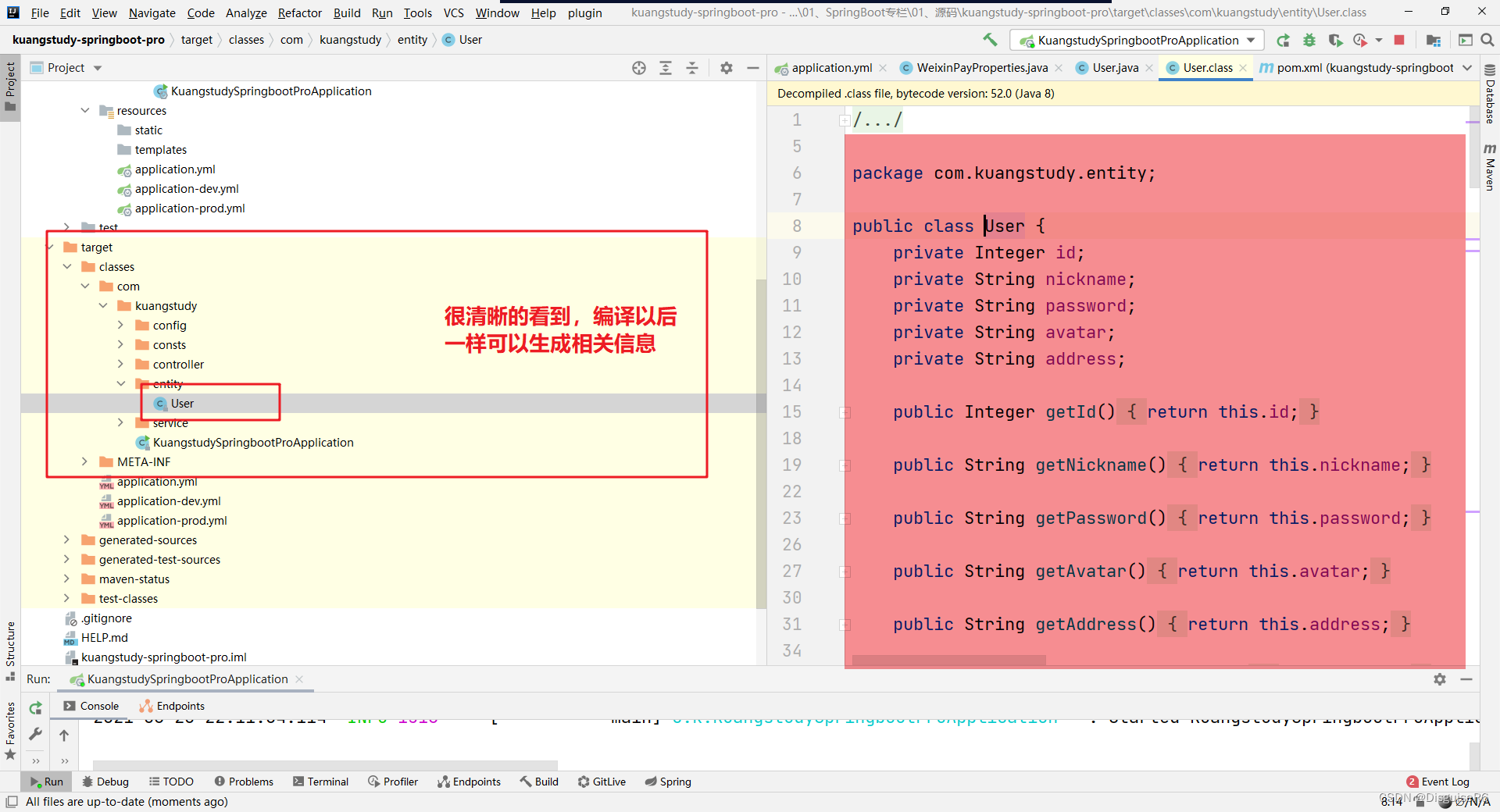
Task: Select the User class in target entity
Action: point(182,404)
